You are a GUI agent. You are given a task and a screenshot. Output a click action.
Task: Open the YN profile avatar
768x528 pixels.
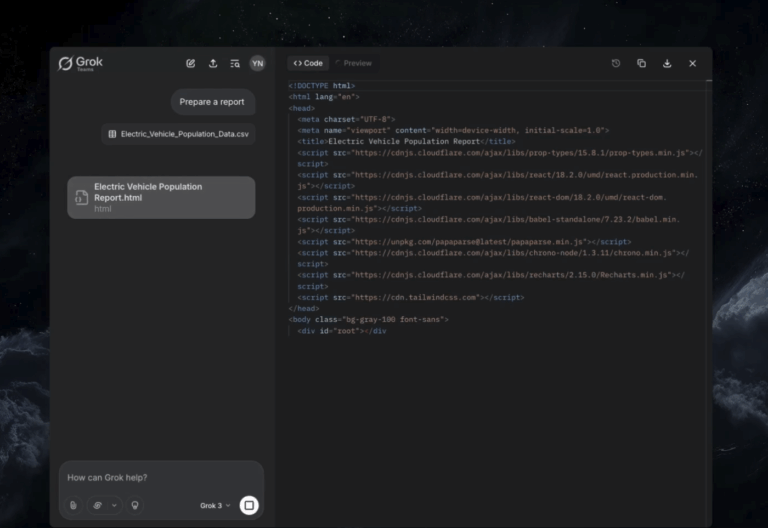257,63
